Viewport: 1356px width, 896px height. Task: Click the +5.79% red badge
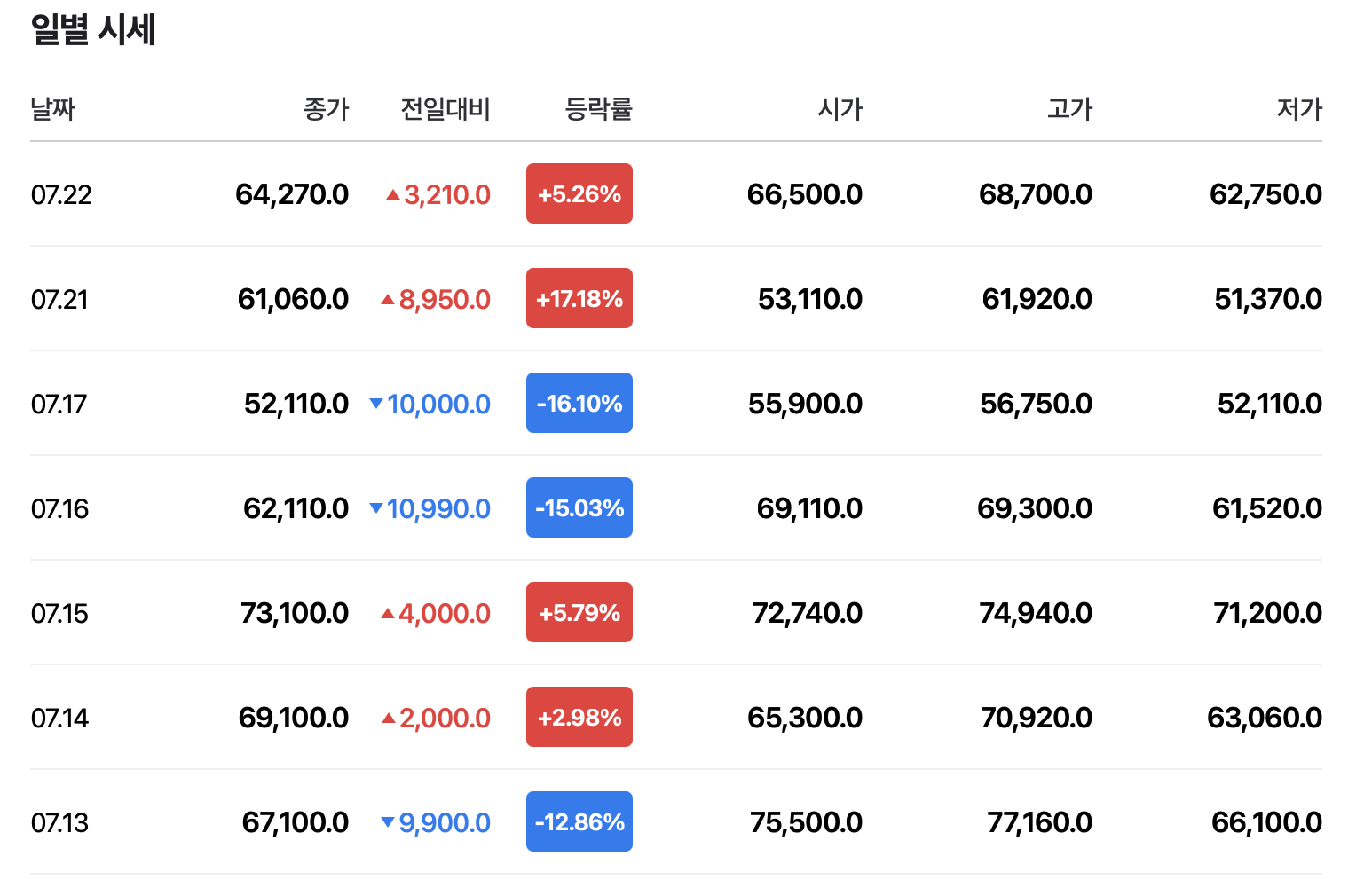point(579,612)
